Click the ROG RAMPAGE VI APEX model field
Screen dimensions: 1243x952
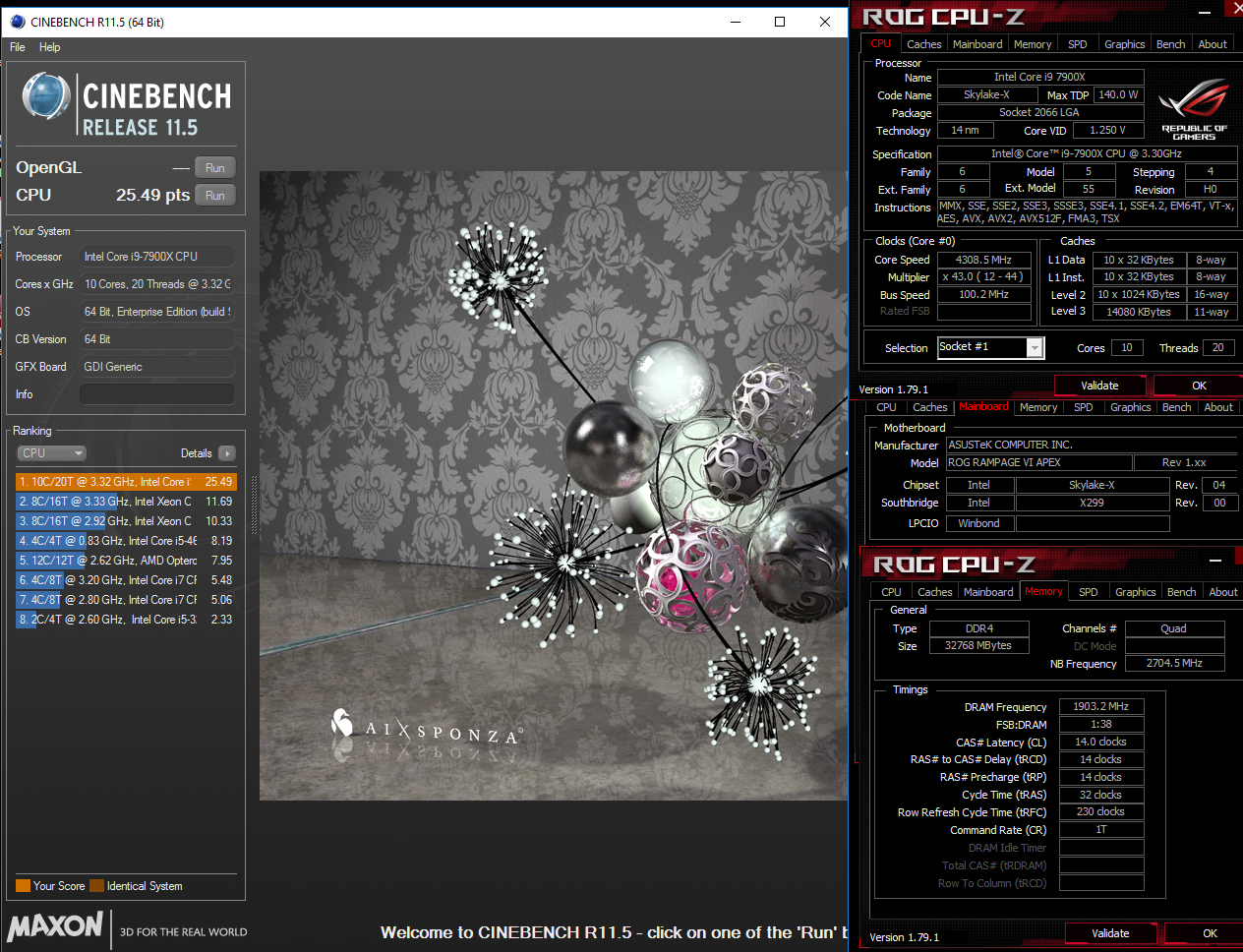tap(1038, 462)
